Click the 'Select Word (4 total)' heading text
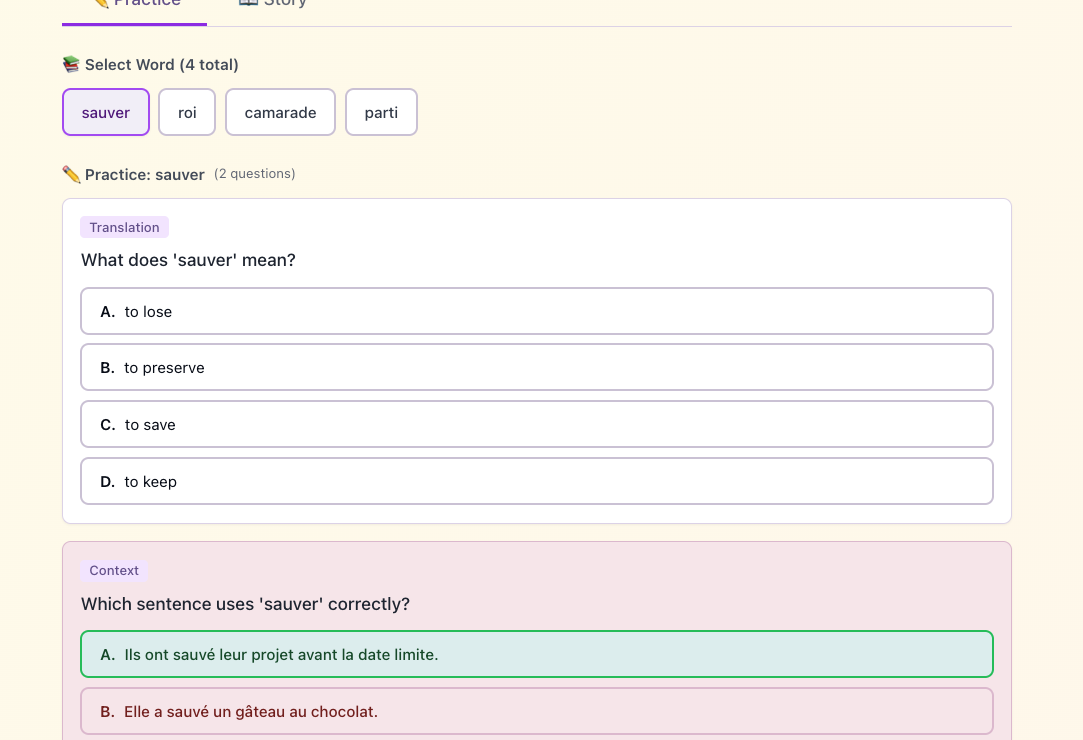1083x740 pixels. tap(161, 65)
